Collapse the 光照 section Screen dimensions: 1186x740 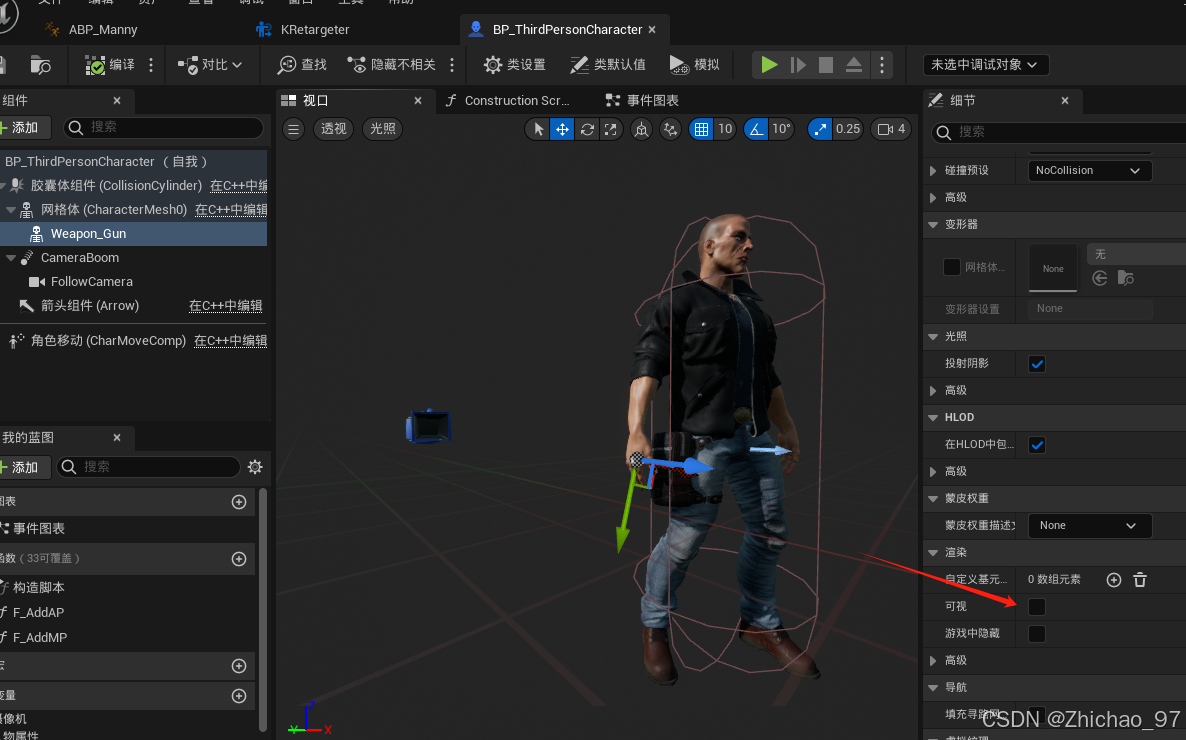pyautogui.click(x=933, y=337)
